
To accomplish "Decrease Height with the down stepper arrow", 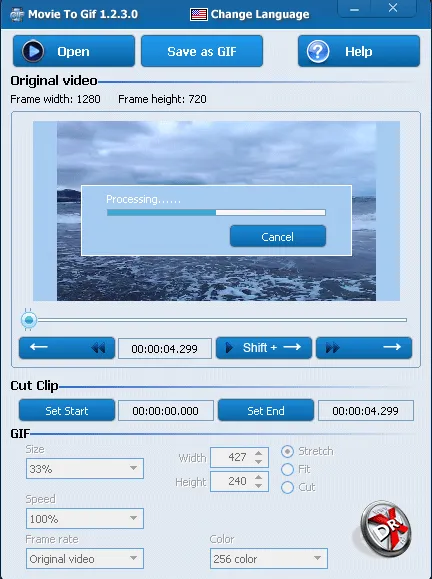I will [259, 486].
